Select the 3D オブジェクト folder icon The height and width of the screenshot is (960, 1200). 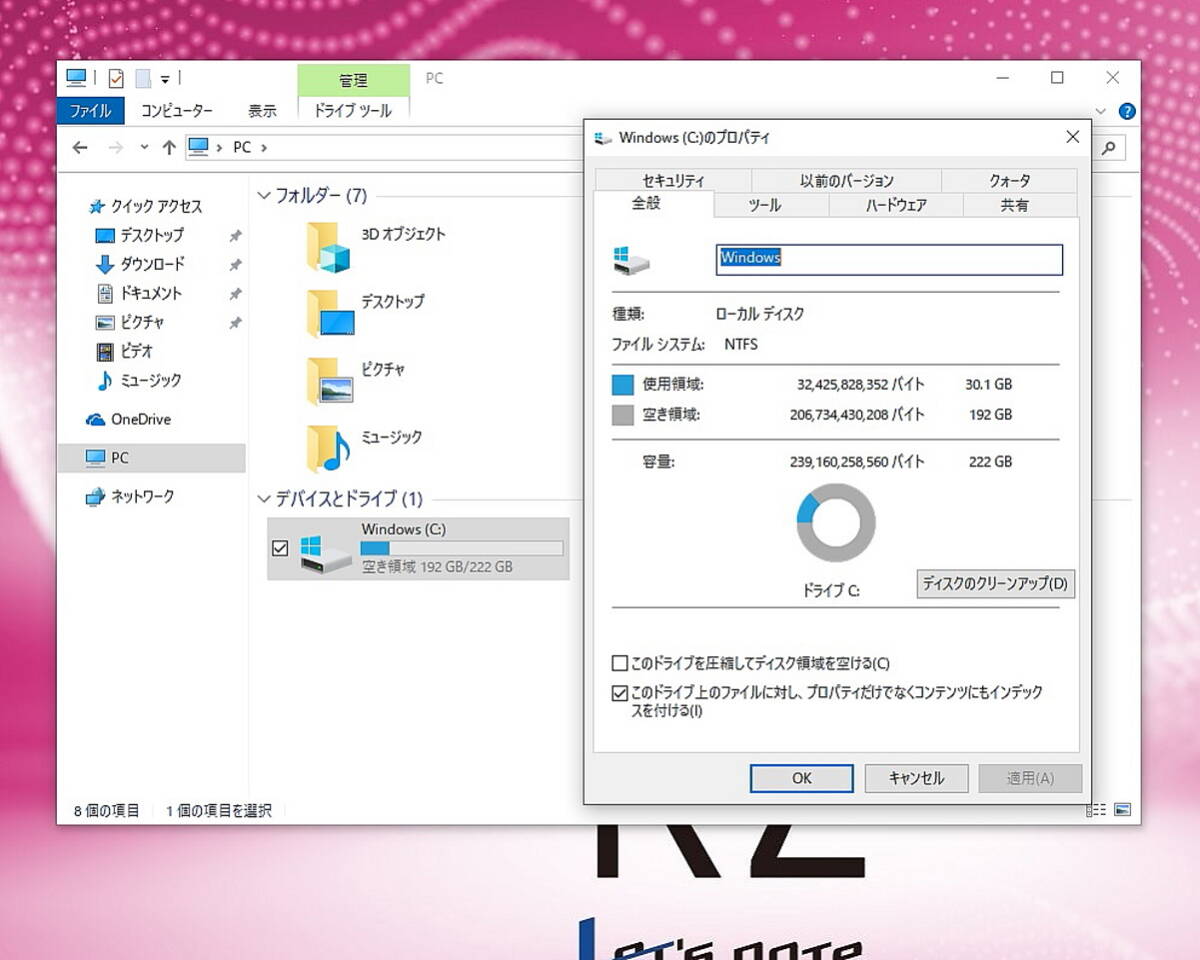click(x=328, y=248)
